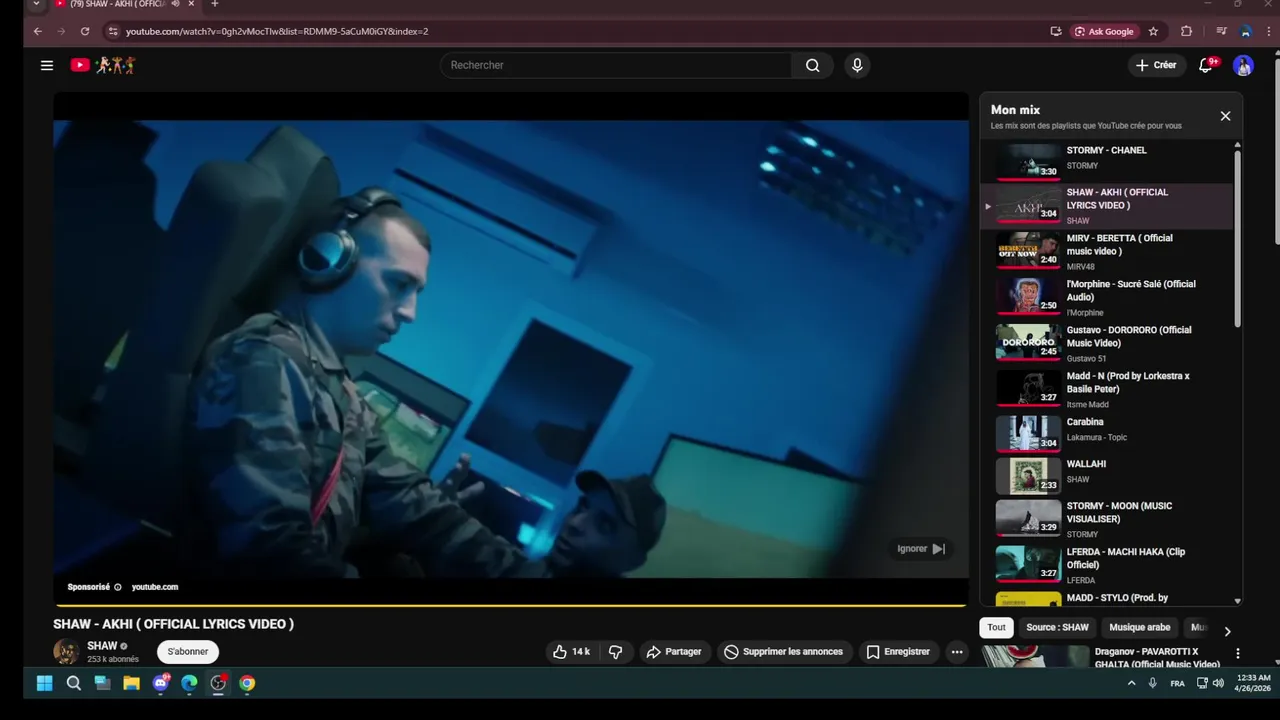Open SHAW channel avatar below video
The image size is (1280, 720).
(x=66, y=651)
